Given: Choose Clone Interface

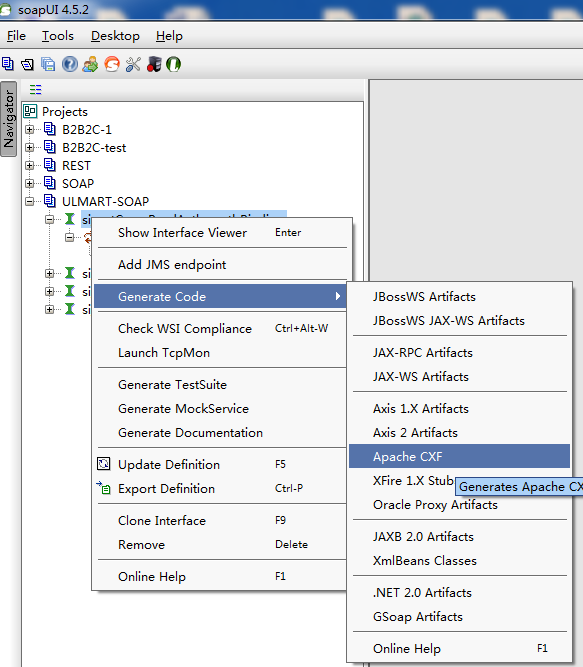Looking at the screenshot, I should point(222,521).
